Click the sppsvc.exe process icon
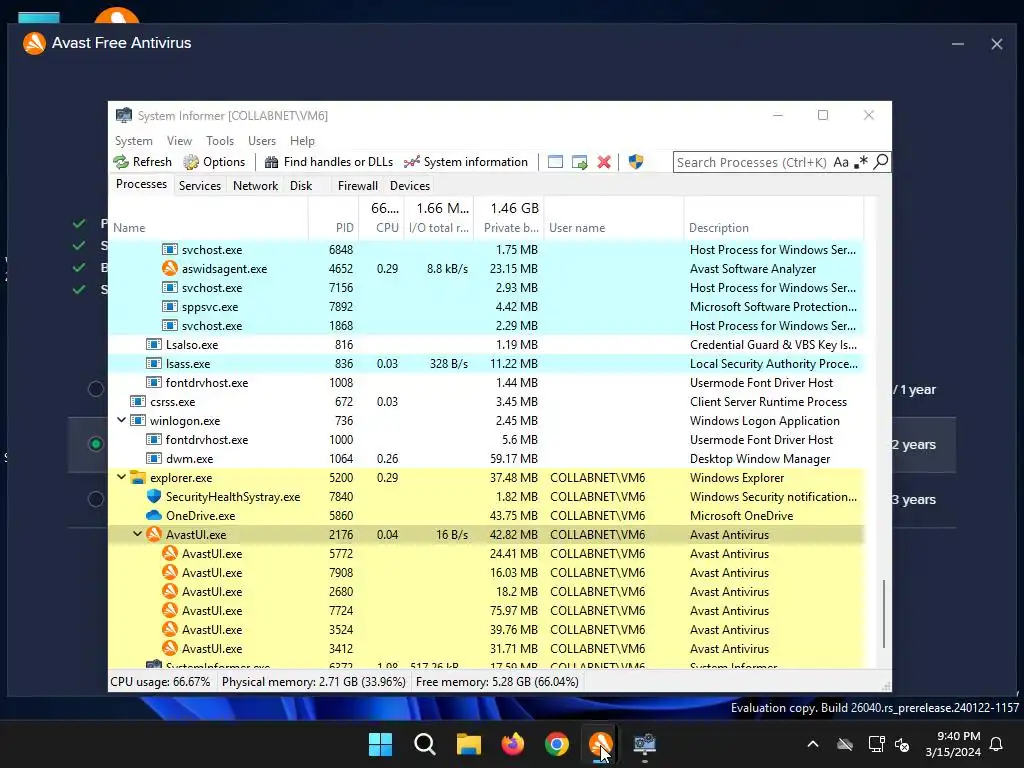1024x768 pixels. [x=170, y=306]
